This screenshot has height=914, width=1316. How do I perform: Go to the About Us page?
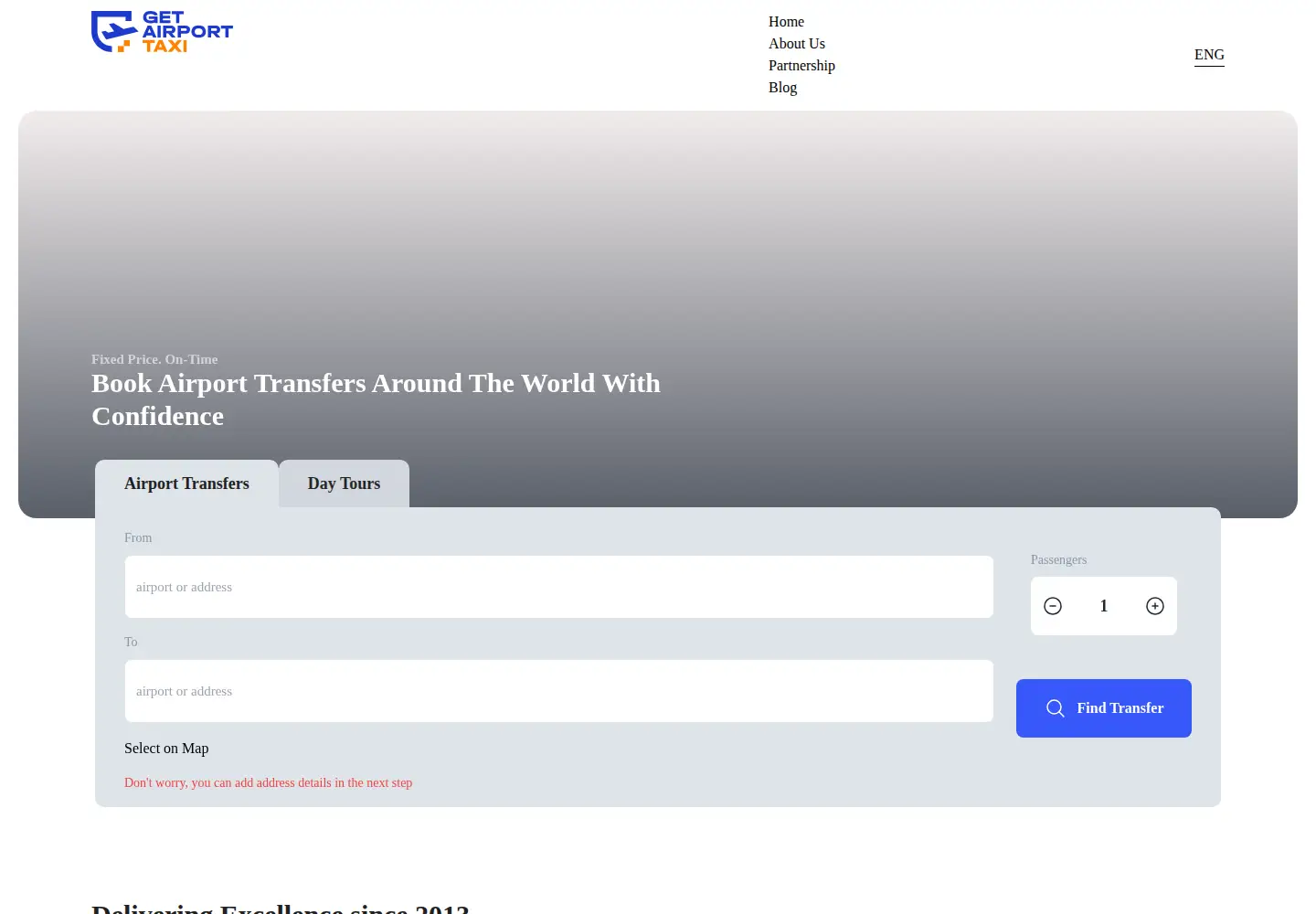click(797, 44)
